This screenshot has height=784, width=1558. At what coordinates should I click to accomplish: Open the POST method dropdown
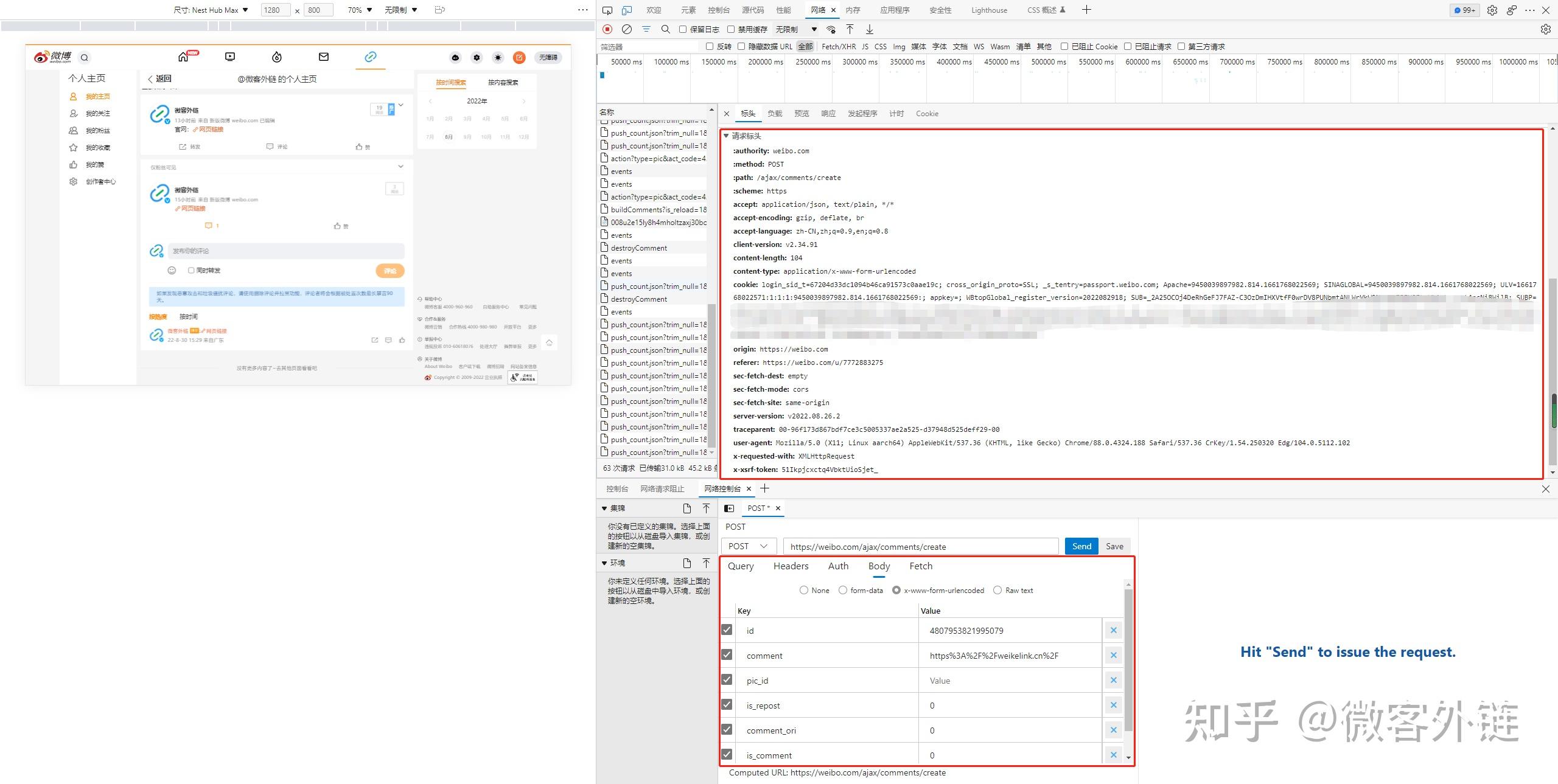(x=749, y=546)
